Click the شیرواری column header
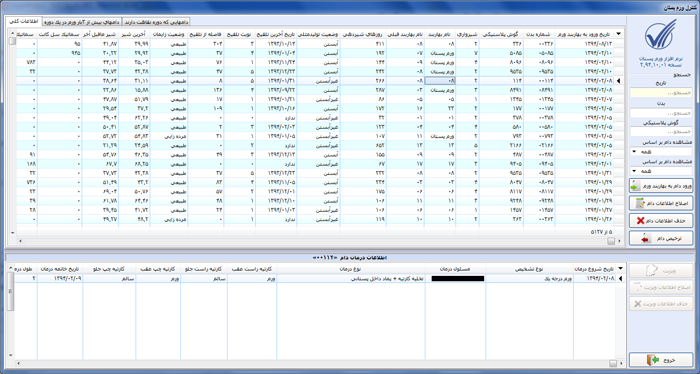Screen dimensions: 700x374 [467, 34]
